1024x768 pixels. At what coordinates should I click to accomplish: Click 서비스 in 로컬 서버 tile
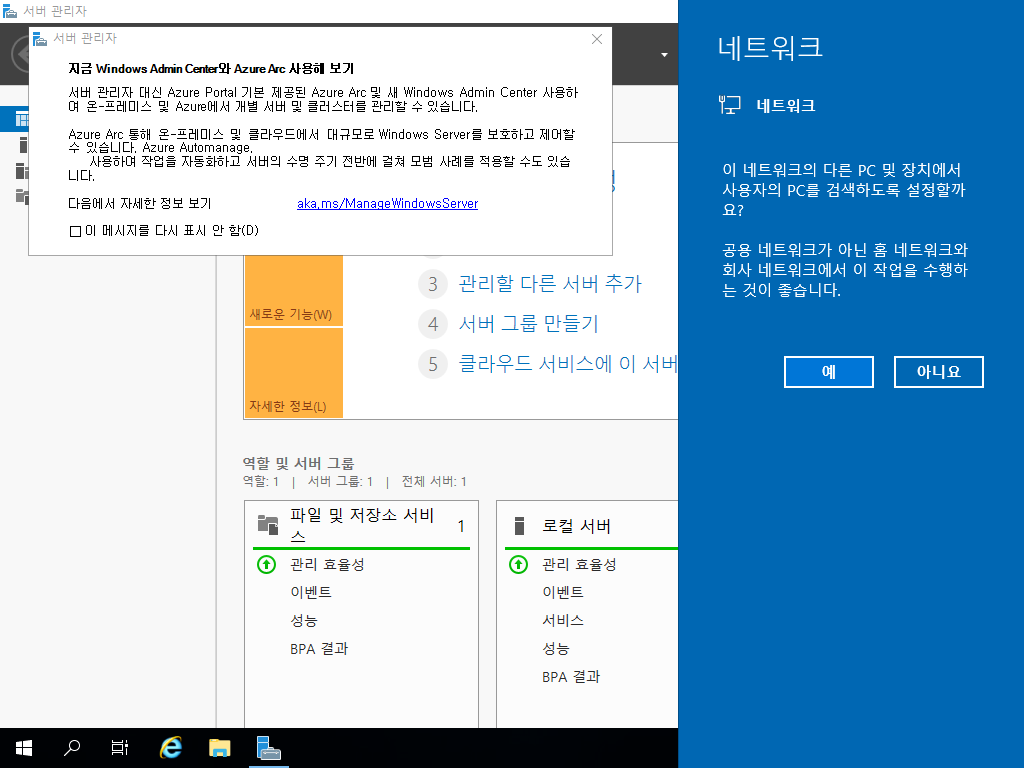coord(563,620)
